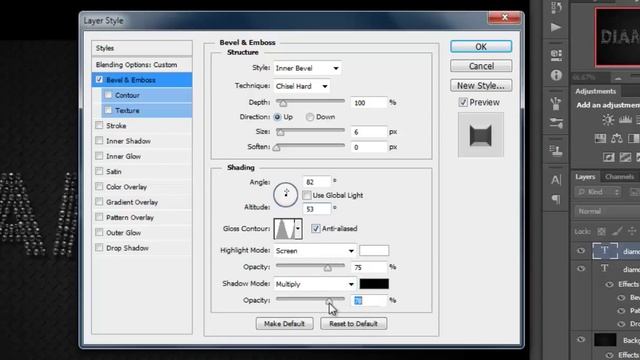Viewport: 640px width, 360px height.
Task: Open the layer filter Kind dropdown
Action: [x=598, y=192]
